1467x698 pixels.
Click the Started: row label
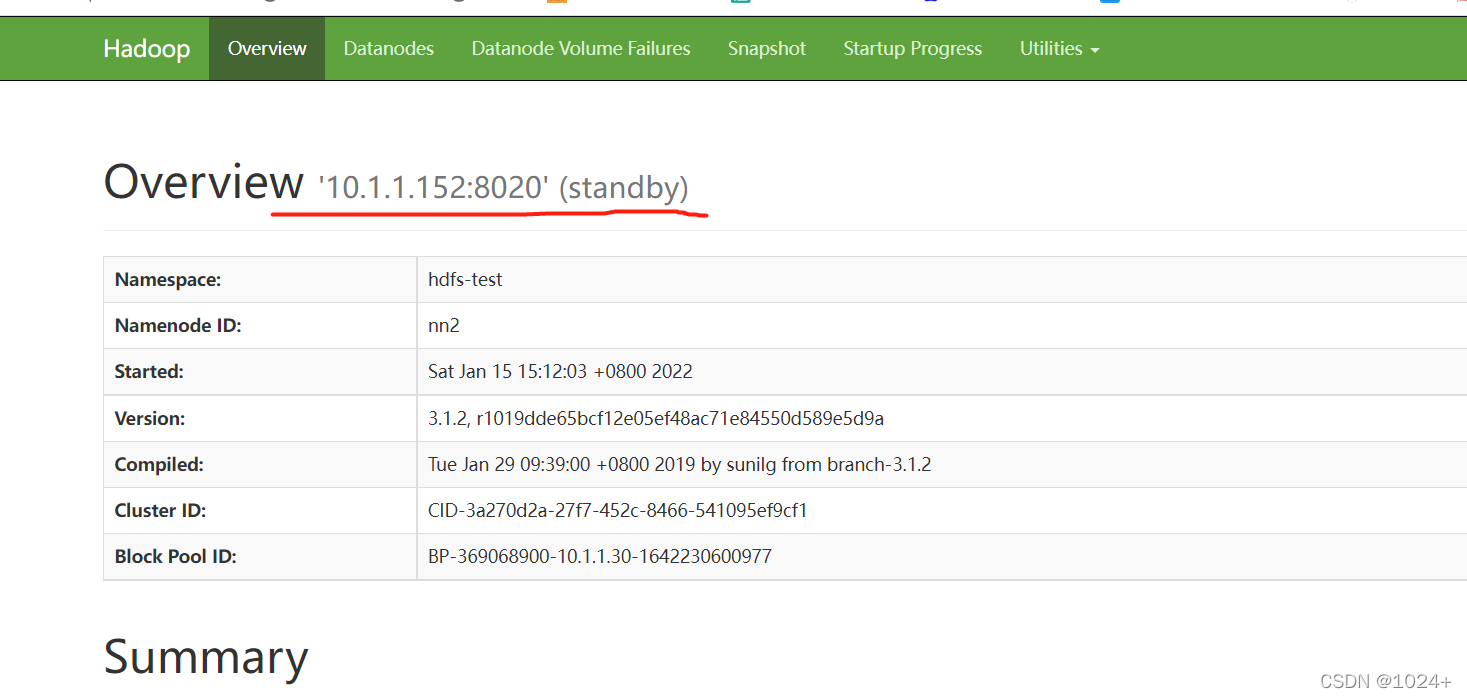[x=149, y=372]
